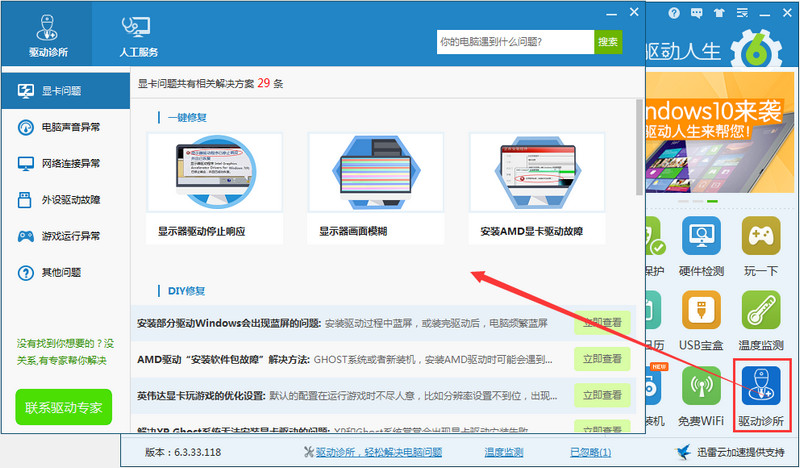Switch to the 人工服务 tab
This screenshot has height=468, width=800.
coord(138,34)
